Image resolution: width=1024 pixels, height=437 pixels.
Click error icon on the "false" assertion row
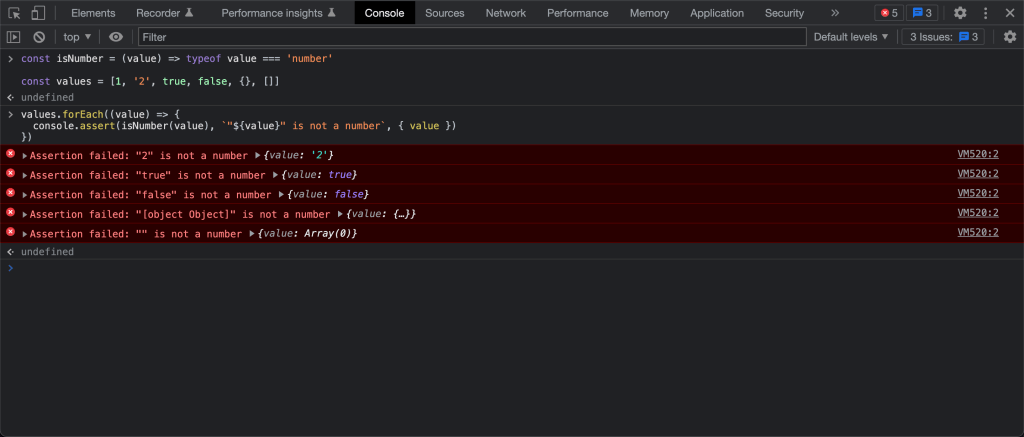[x=10, y=193]
